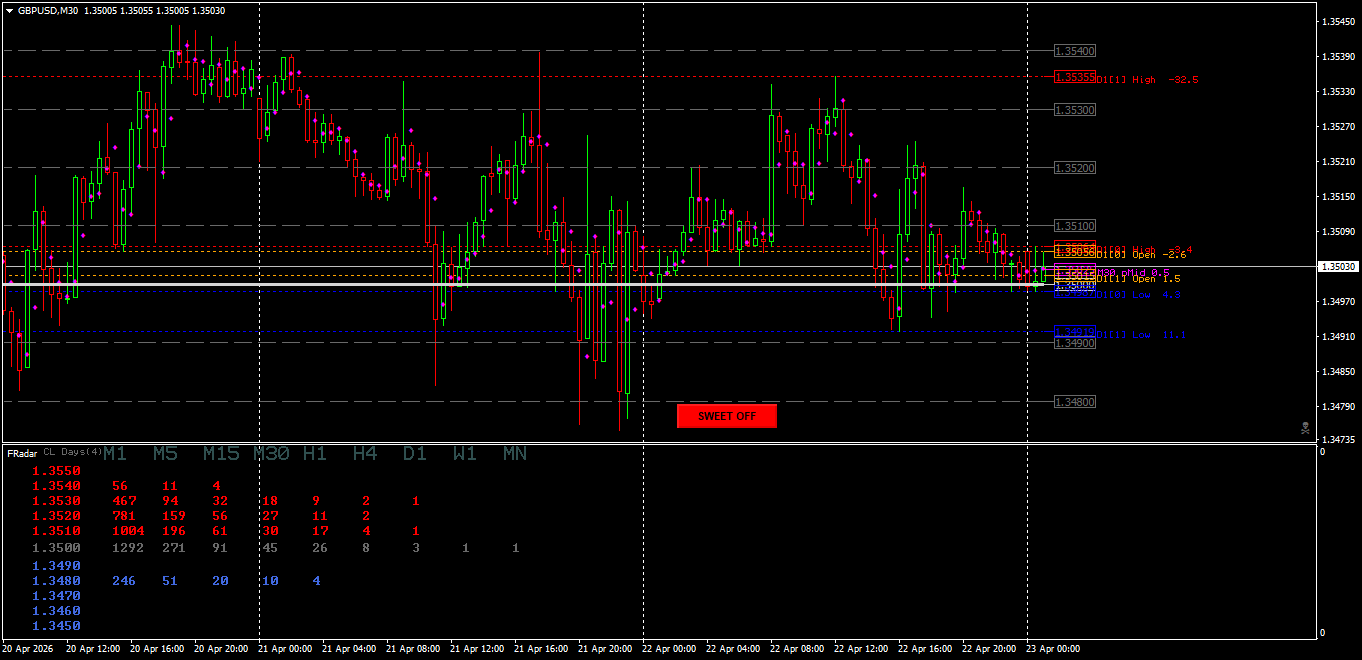This screenshot has width=1362, height=660.
Task: Click current price marker 1.35030 on scale
Action: [1338, 267]
